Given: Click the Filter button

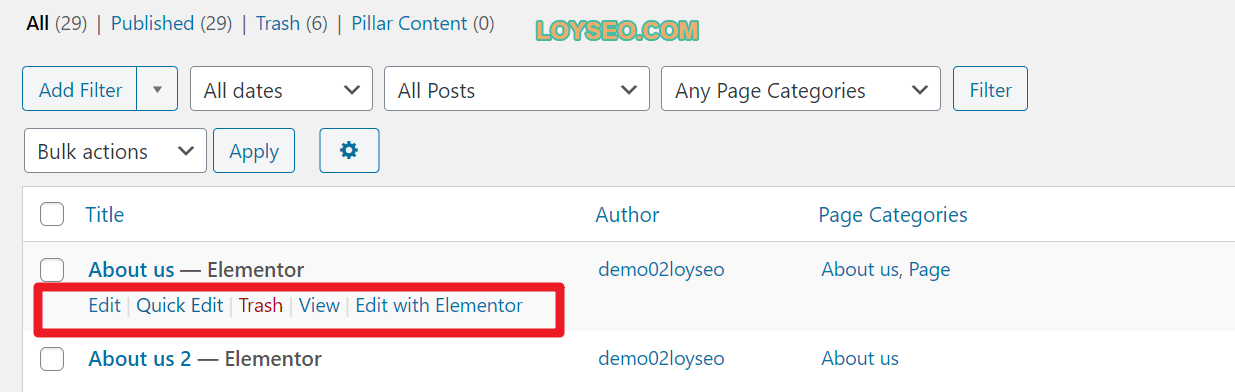Looking at the screenshot, I should coord(990,89).
